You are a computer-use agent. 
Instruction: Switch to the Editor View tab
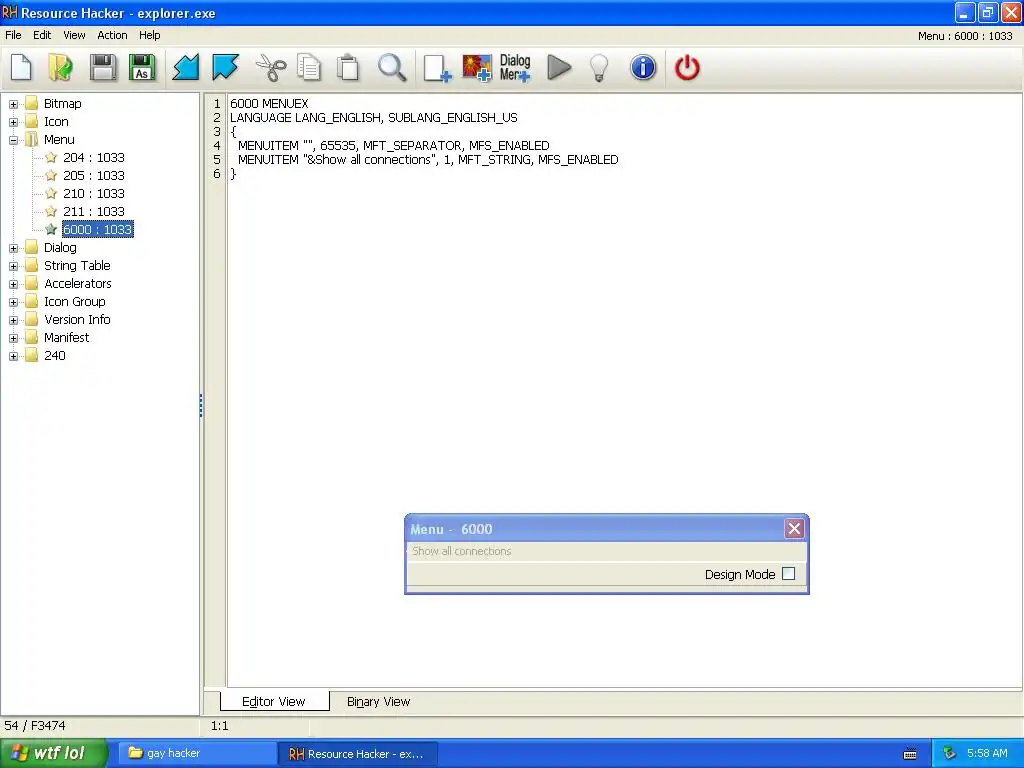tap(274, 701)
